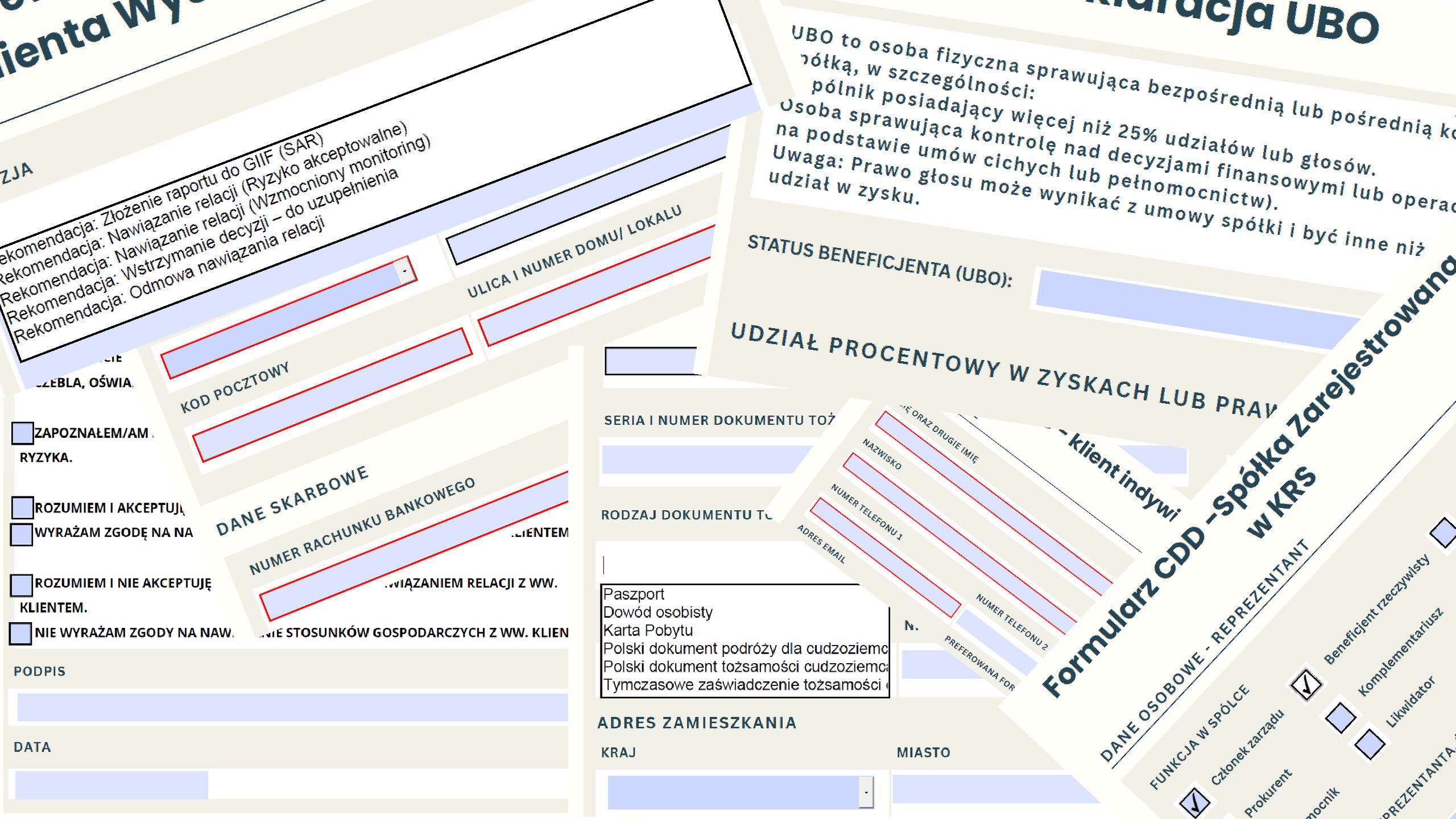Focus the DATA date field
This screenshot has height=819, width=1456.
(x=111, y=785)
